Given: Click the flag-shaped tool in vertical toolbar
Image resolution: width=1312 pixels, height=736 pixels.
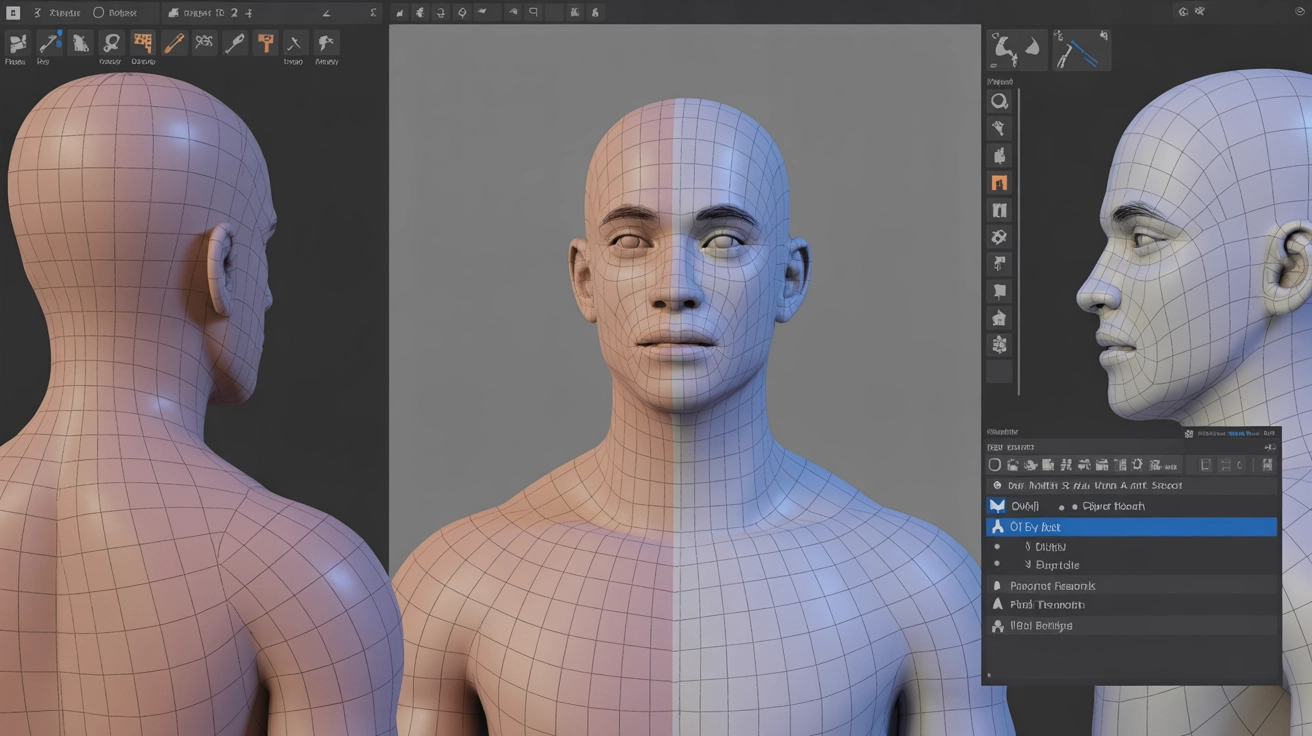Looking at the screenshot, I should pos(999,291).
